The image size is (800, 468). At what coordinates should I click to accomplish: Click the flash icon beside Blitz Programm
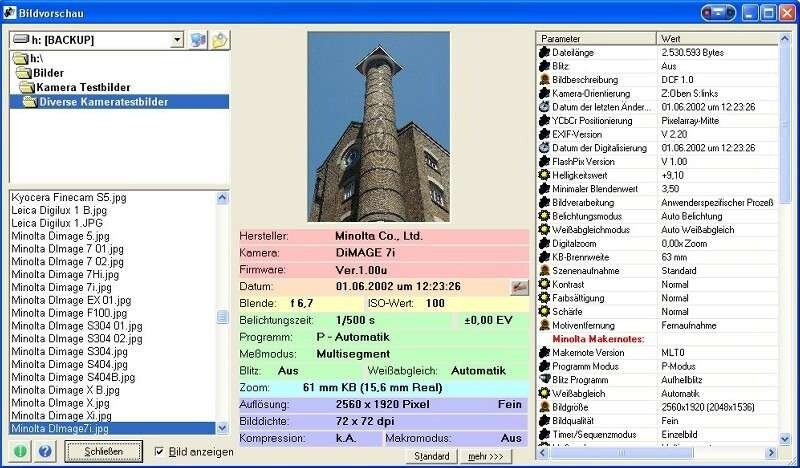tap(544, 380)
